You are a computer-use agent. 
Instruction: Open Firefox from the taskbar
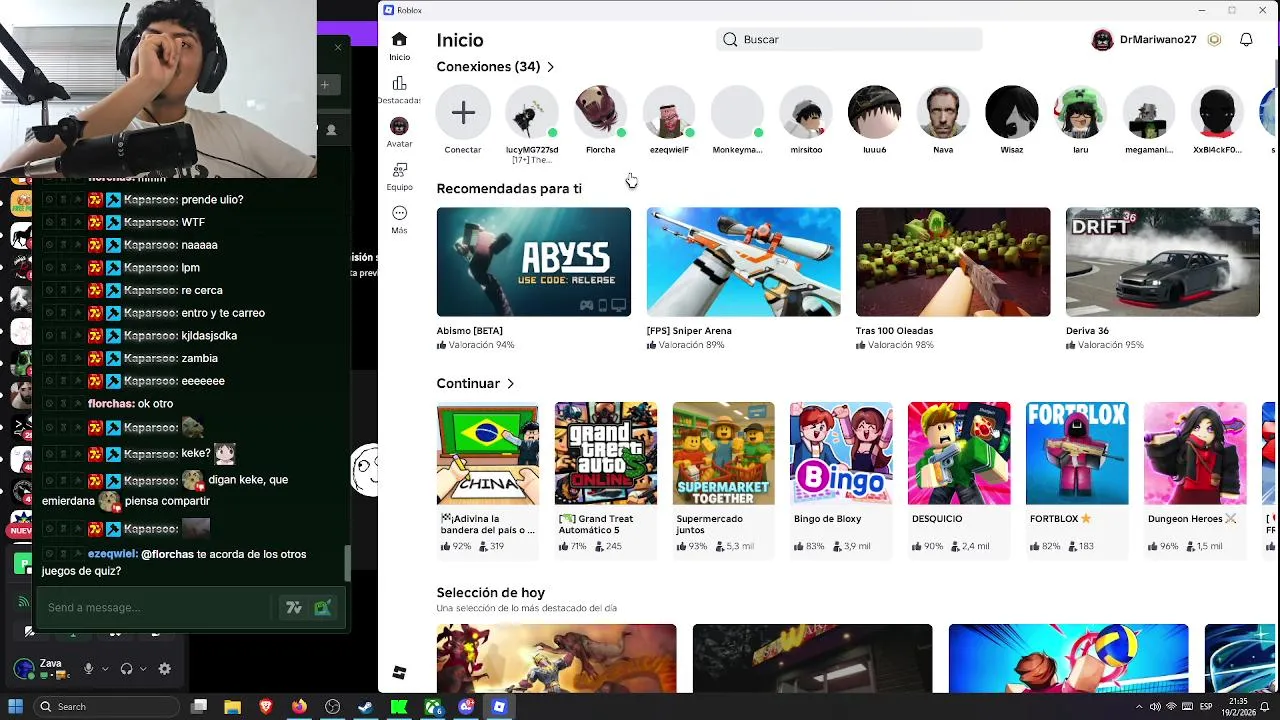(x=299, y=707)
